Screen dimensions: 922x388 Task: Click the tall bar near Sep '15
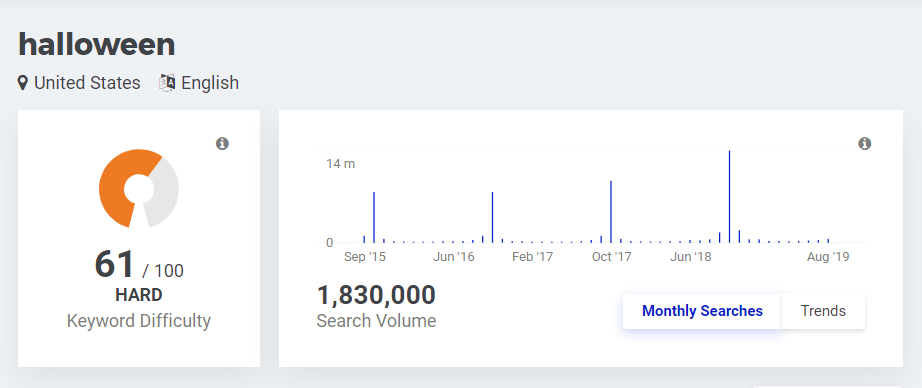pos(374,217)
